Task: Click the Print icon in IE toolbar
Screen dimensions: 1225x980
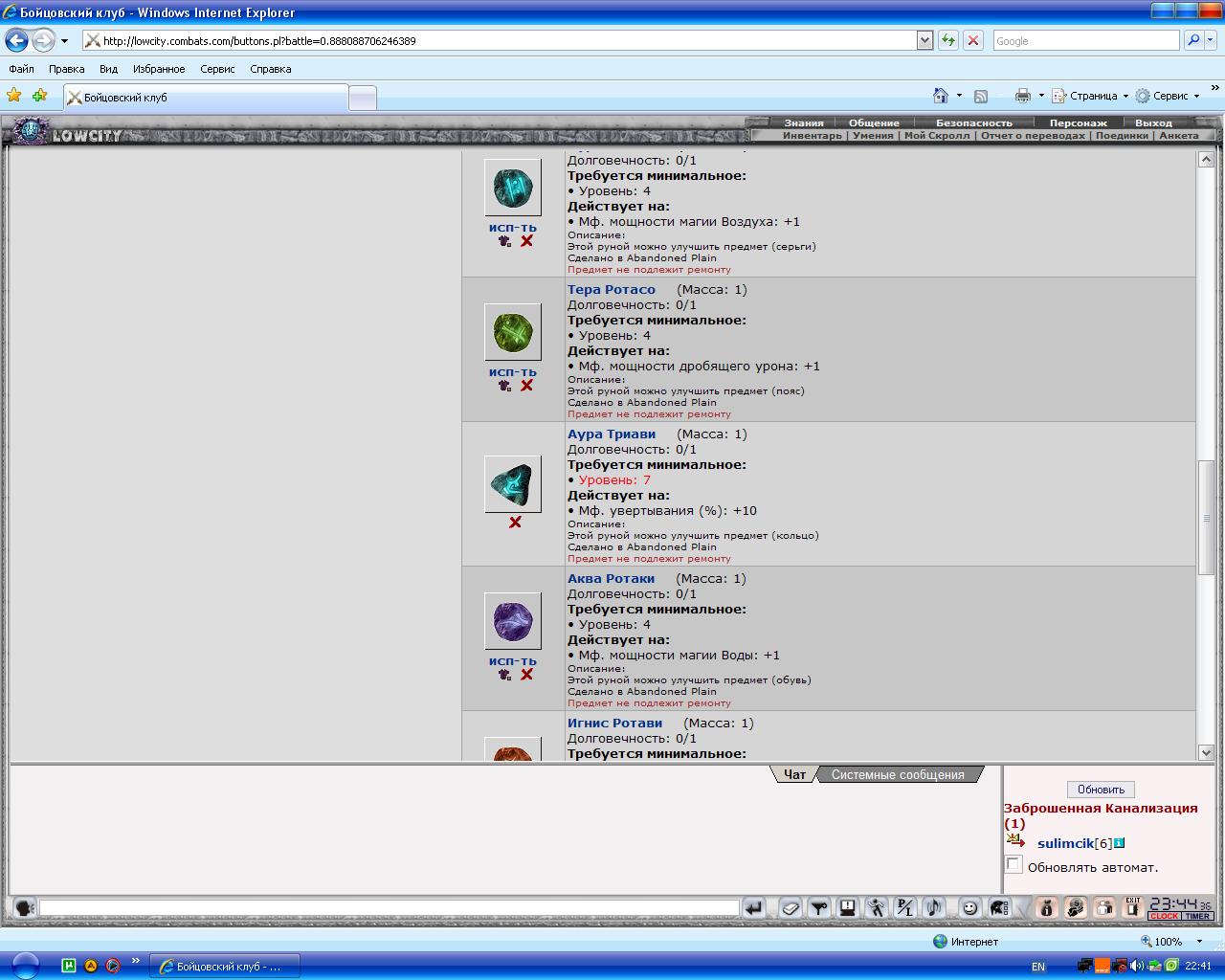Action: tap(1023, 96)
